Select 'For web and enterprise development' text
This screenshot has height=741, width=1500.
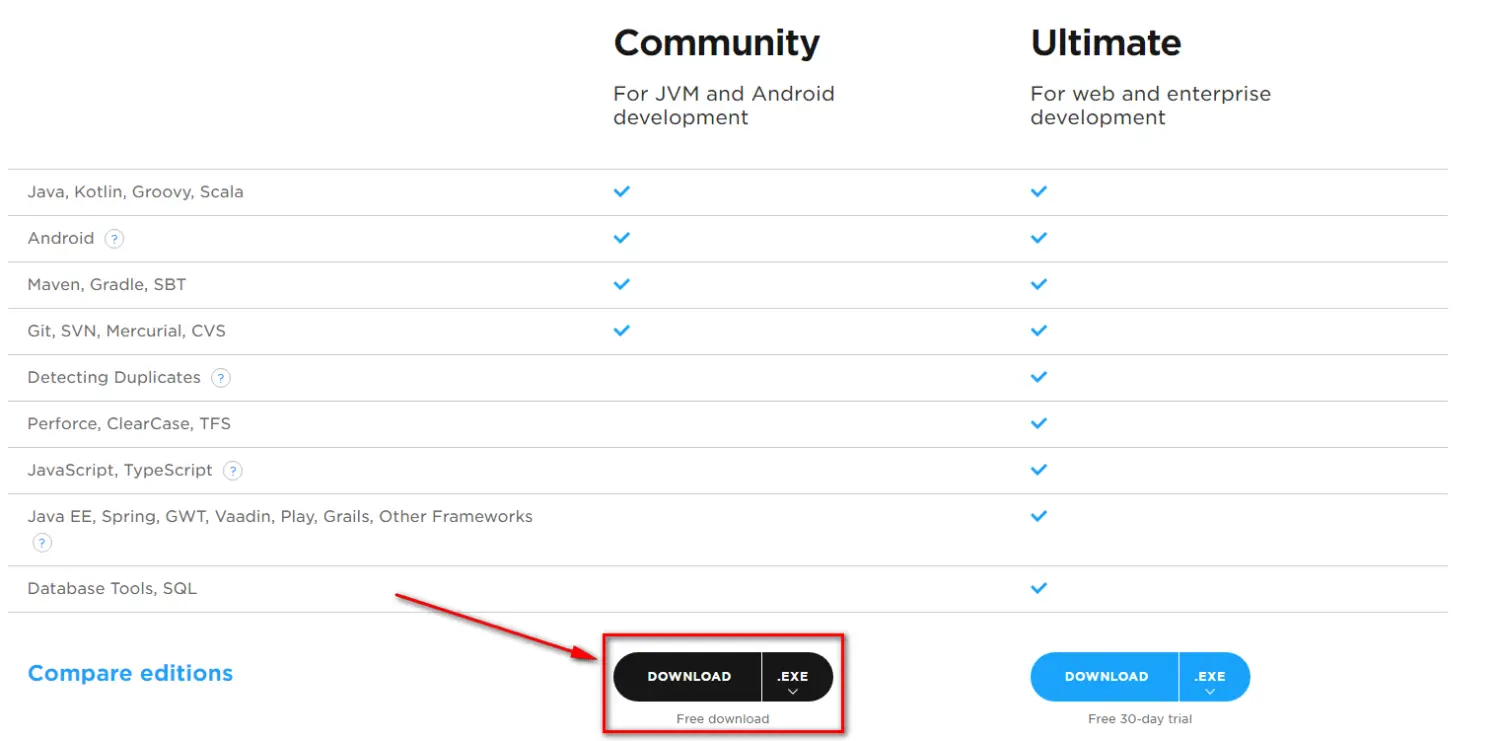tap(1150, 106)
